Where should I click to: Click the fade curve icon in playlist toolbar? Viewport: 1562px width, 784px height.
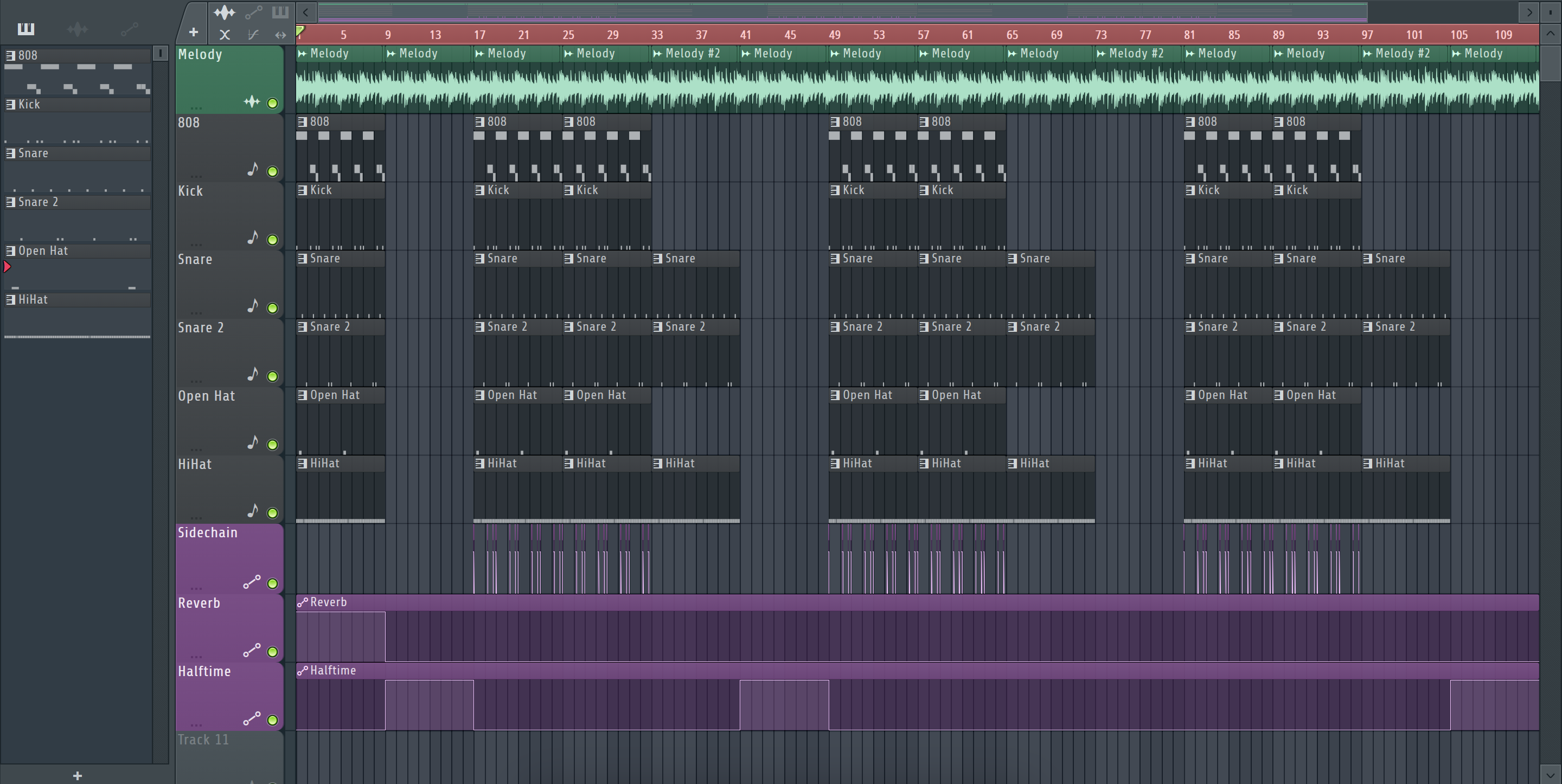tap(253, 35)
